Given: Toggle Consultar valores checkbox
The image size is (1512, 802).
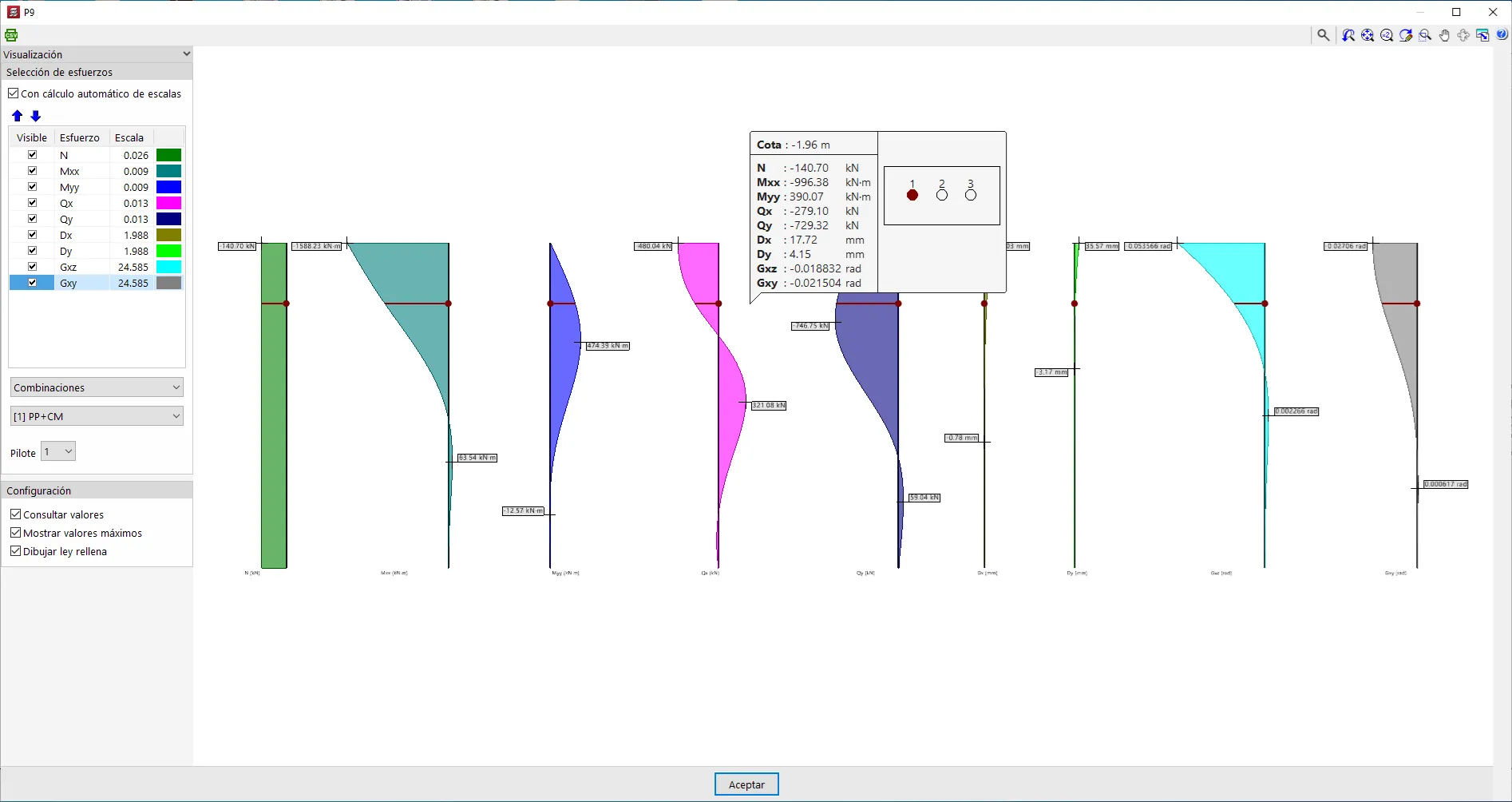Looking at the screenshot, I should [x=15, y=514].
